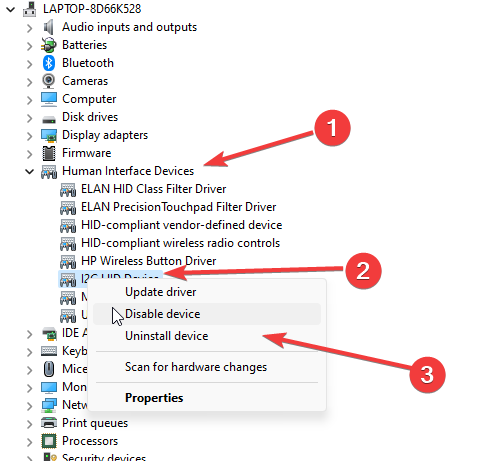Click the Print queues printer icon
503x461 pixels.
pyautogui.click(x=49, y=423)
